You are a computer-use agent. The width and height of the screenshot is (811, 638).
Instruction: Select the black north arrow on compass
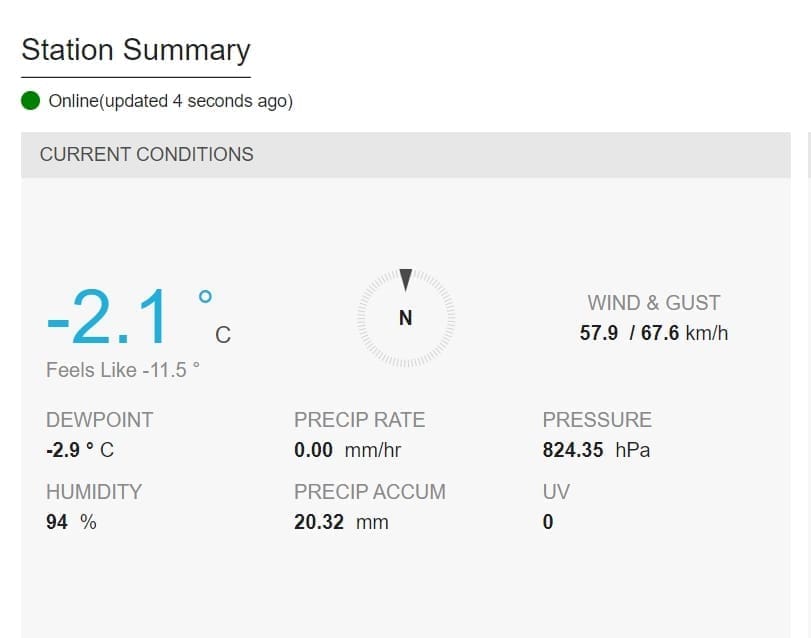tap(405, 280)
